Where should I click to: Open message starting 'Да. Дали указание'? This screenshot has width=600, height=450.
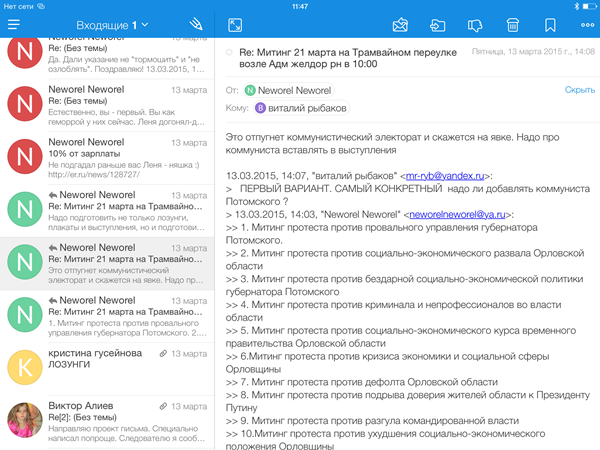click(107, 58)
